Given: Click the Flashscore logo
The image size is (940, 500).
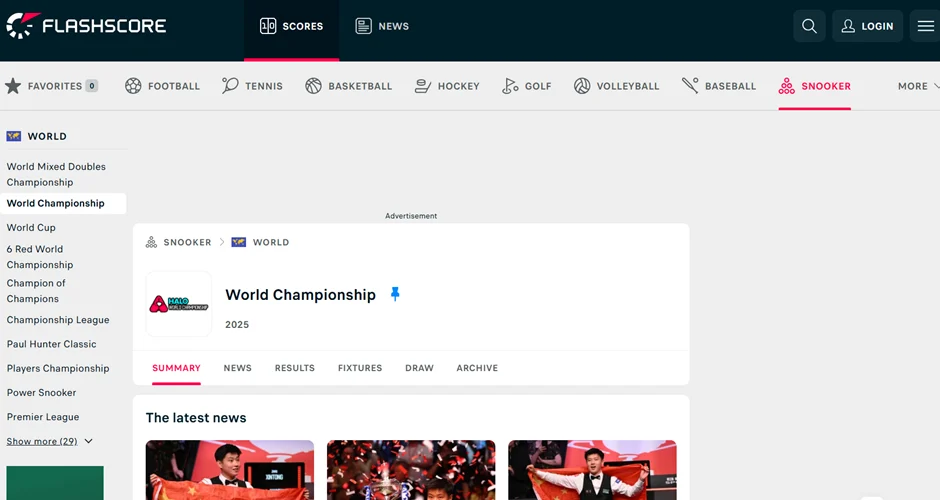Looking at the screenshot, I should coord(86,26).
